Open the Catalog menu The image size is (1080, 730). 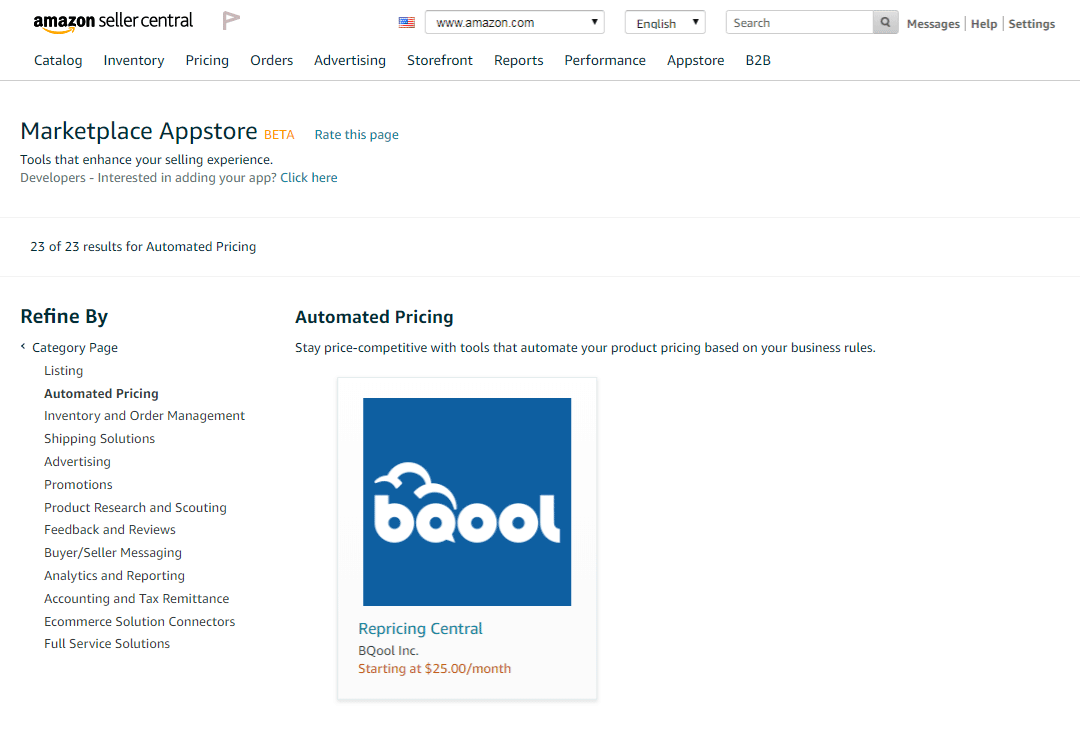58,61
